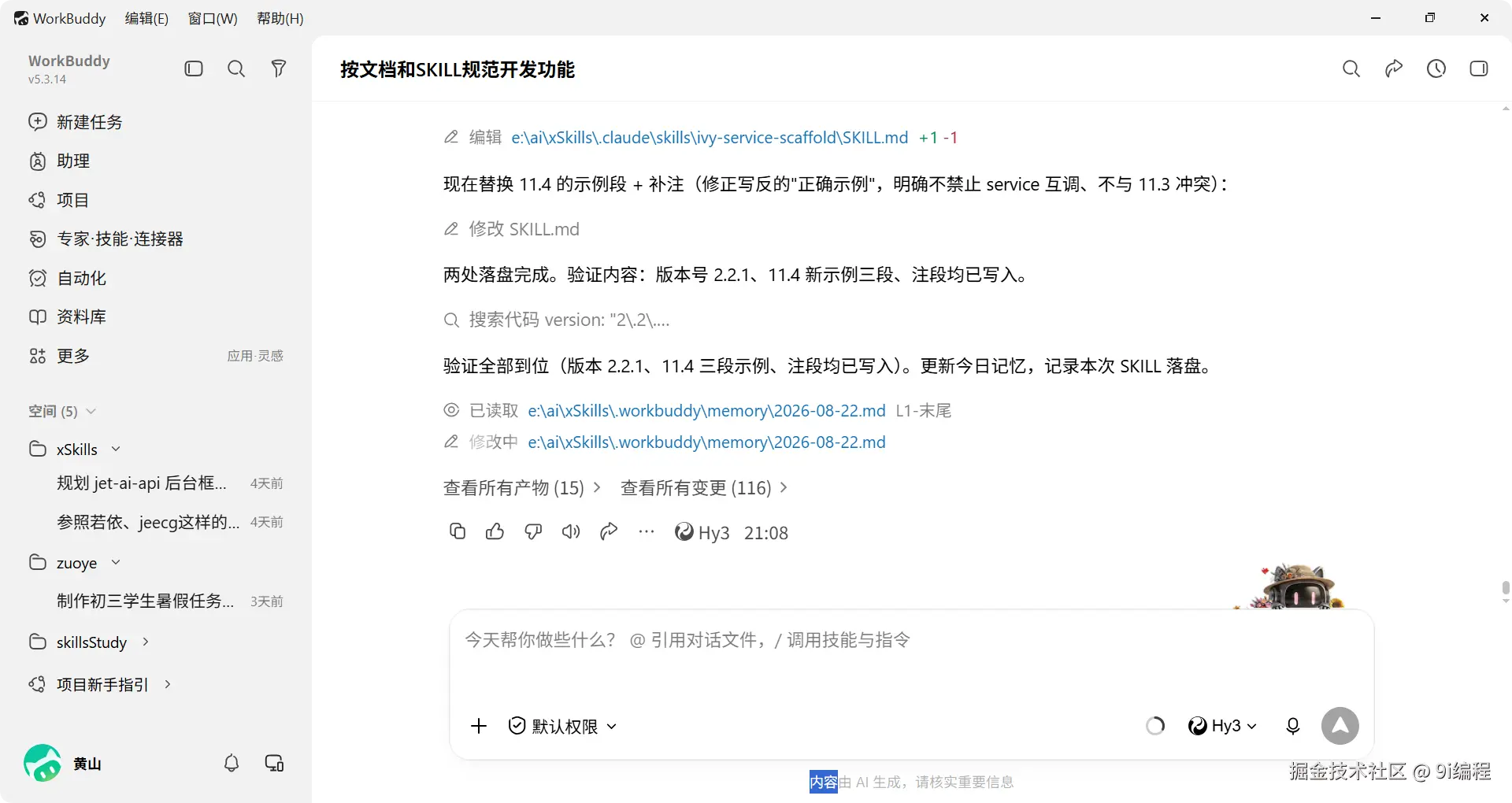Open the 默认权限 permission dropdown

tap(562, 726)
